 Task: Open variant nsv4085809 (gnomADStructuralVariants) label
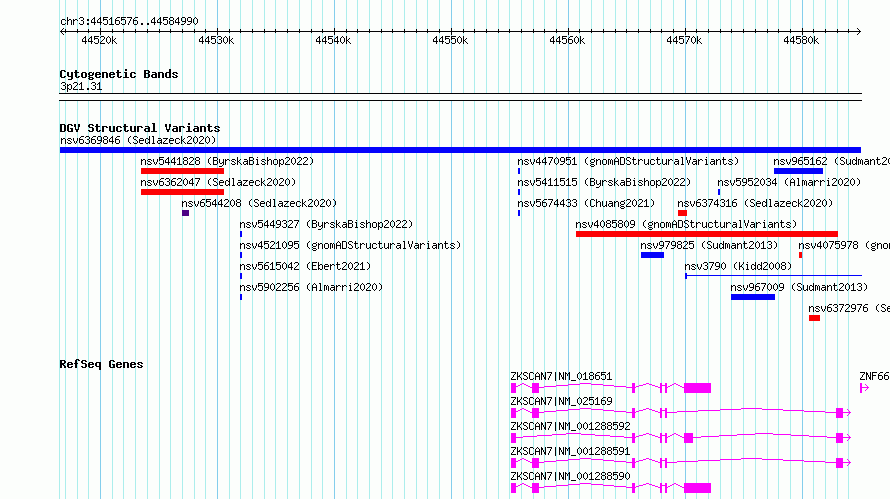point(686,224)
